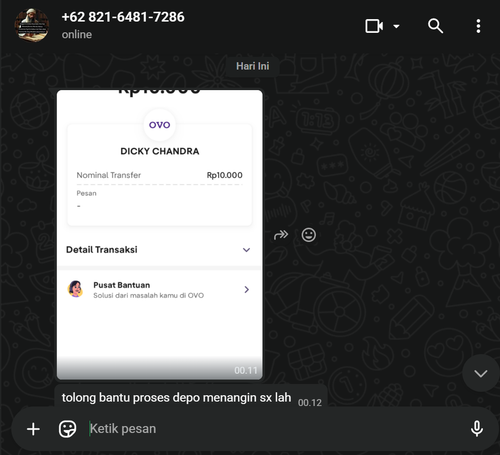The width and height of the screenshot is (500, 455).
Task: Click the 'online' status text
Action: tap(77, 34)
